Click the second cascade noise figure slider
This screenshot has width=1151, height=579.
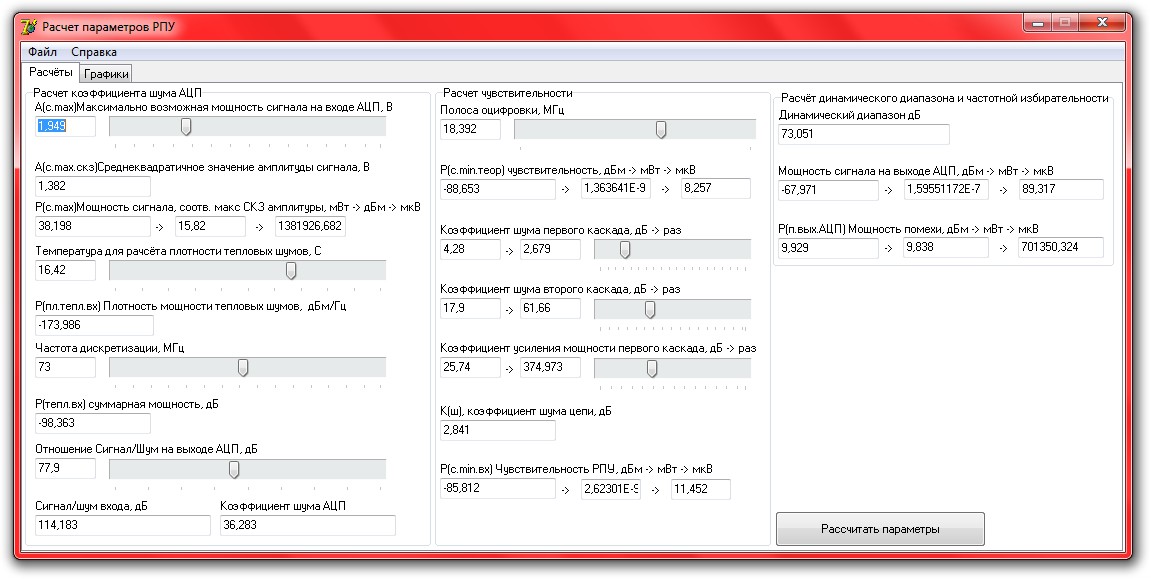tap(672, 310)
